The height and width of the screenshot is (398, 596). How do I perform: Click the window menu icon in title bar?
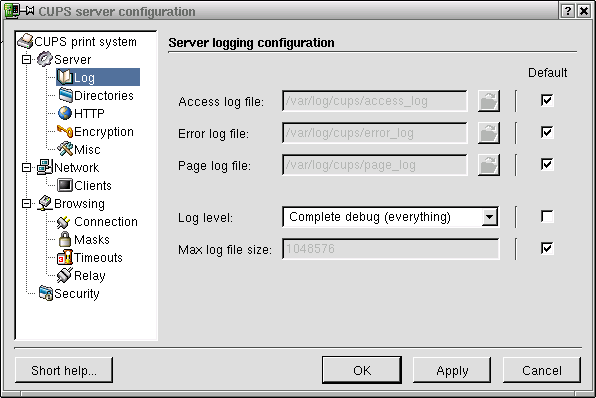[12, 11]
